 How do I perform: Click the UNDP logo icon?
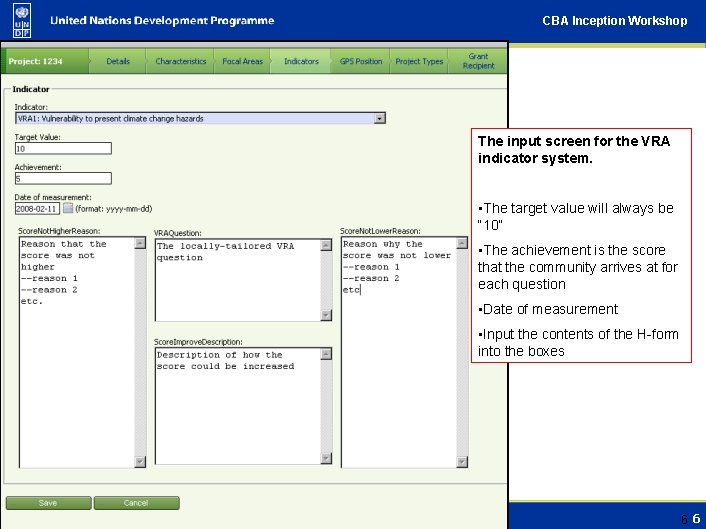tap(22, 21)
